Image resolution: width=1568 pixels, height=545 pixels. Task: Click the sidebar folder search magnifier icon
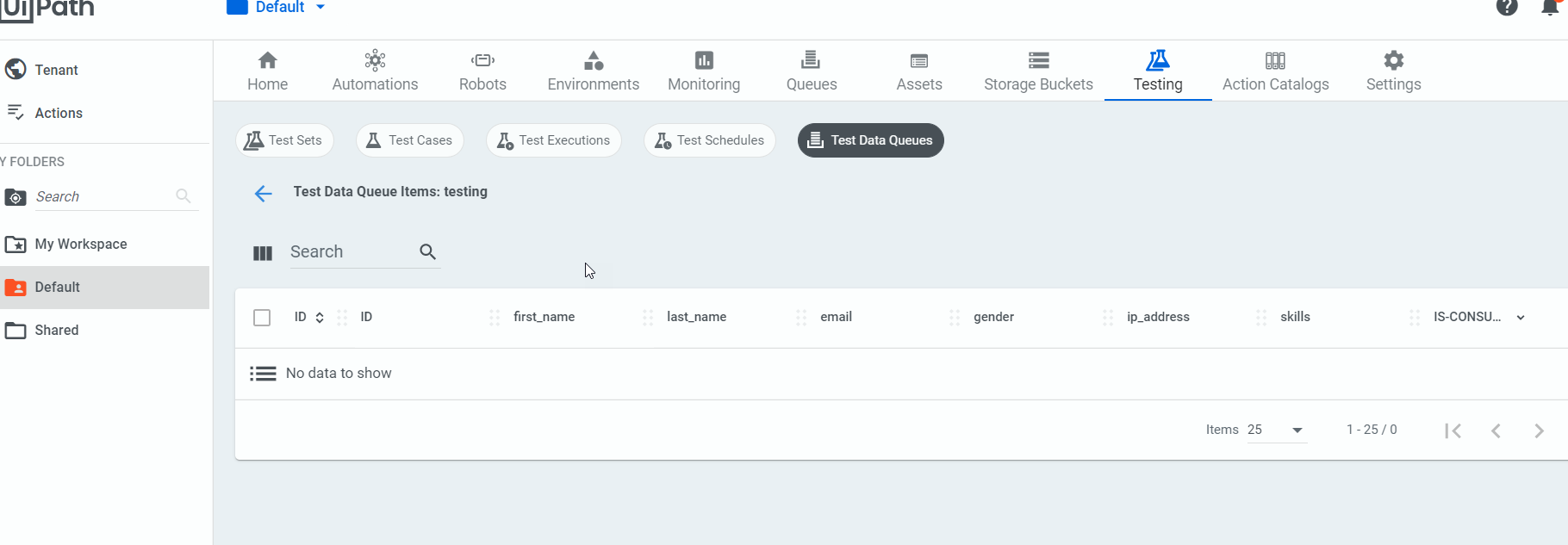click(184, 196)
